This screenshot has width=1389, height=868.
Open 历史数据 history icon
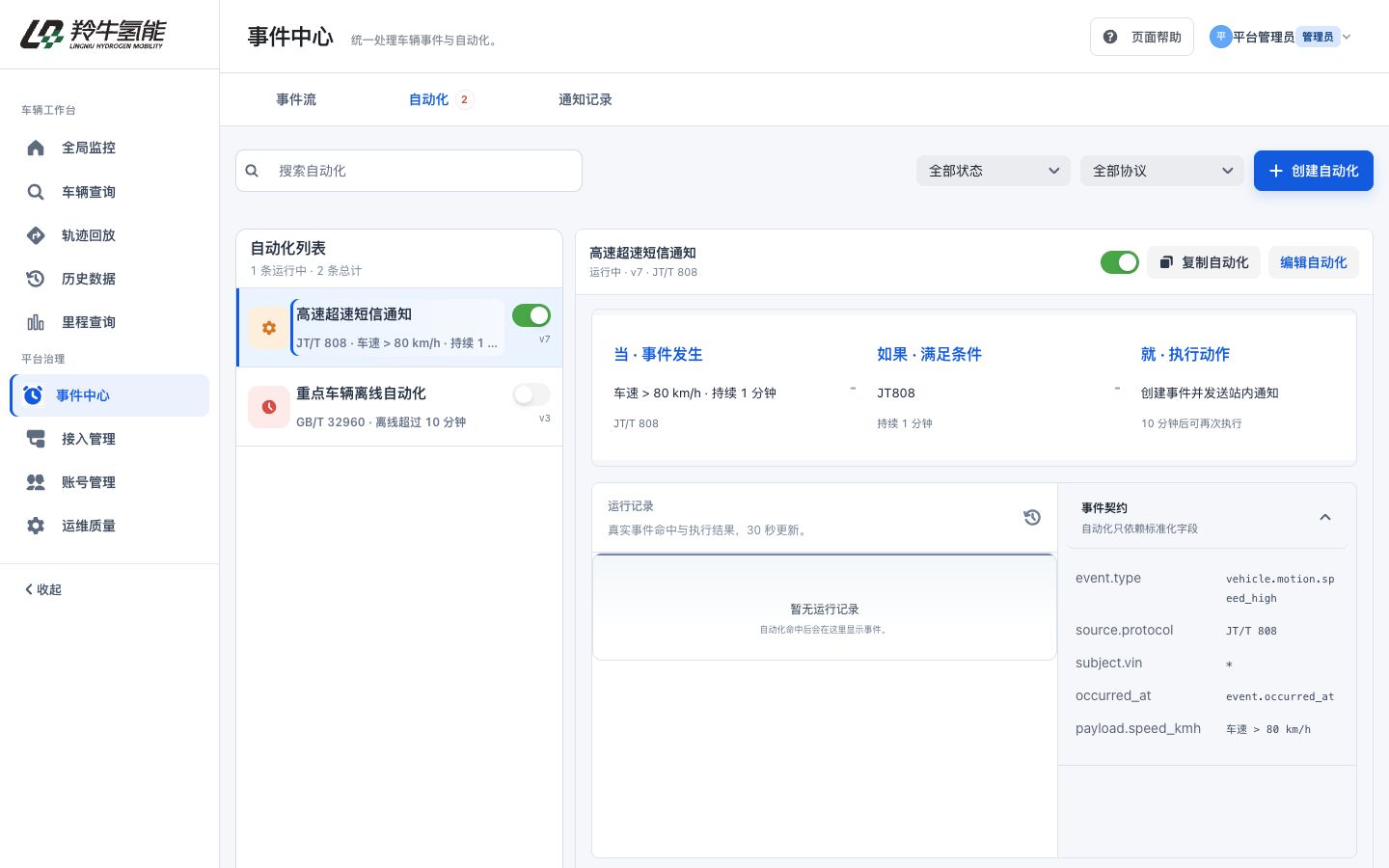point(36,279)
